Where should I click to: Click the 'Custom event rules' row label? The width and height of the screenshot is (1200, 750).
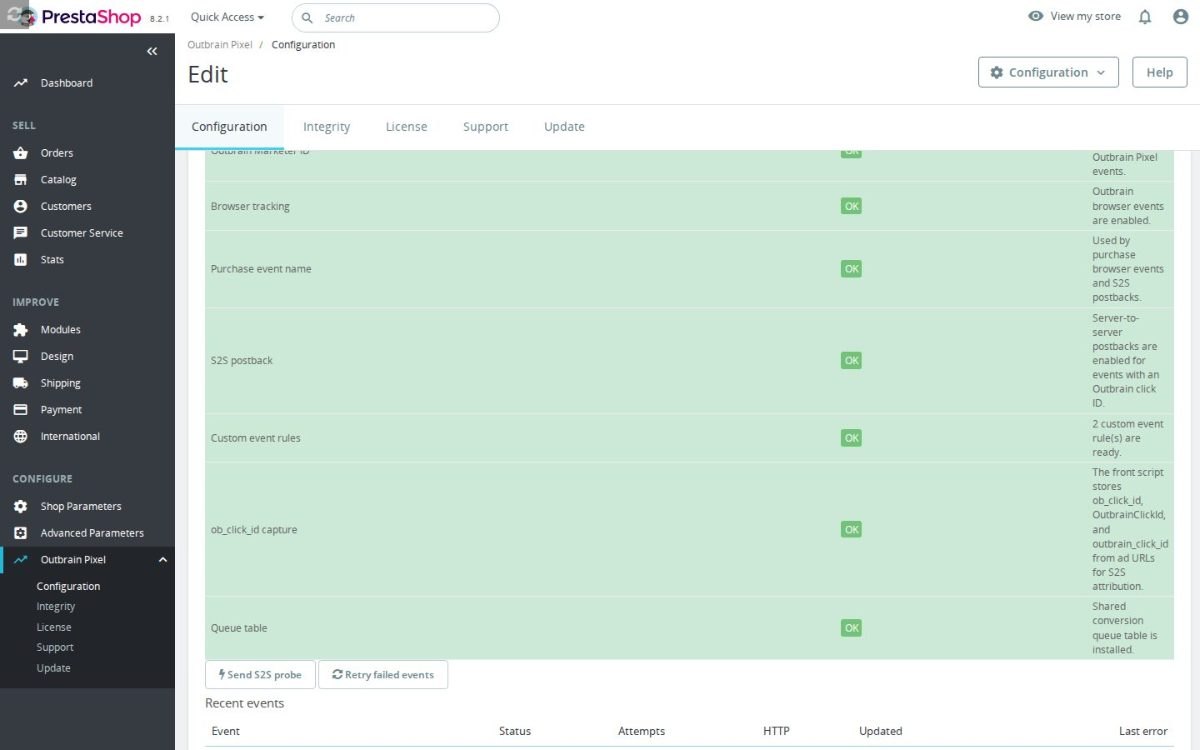(256, 438)
